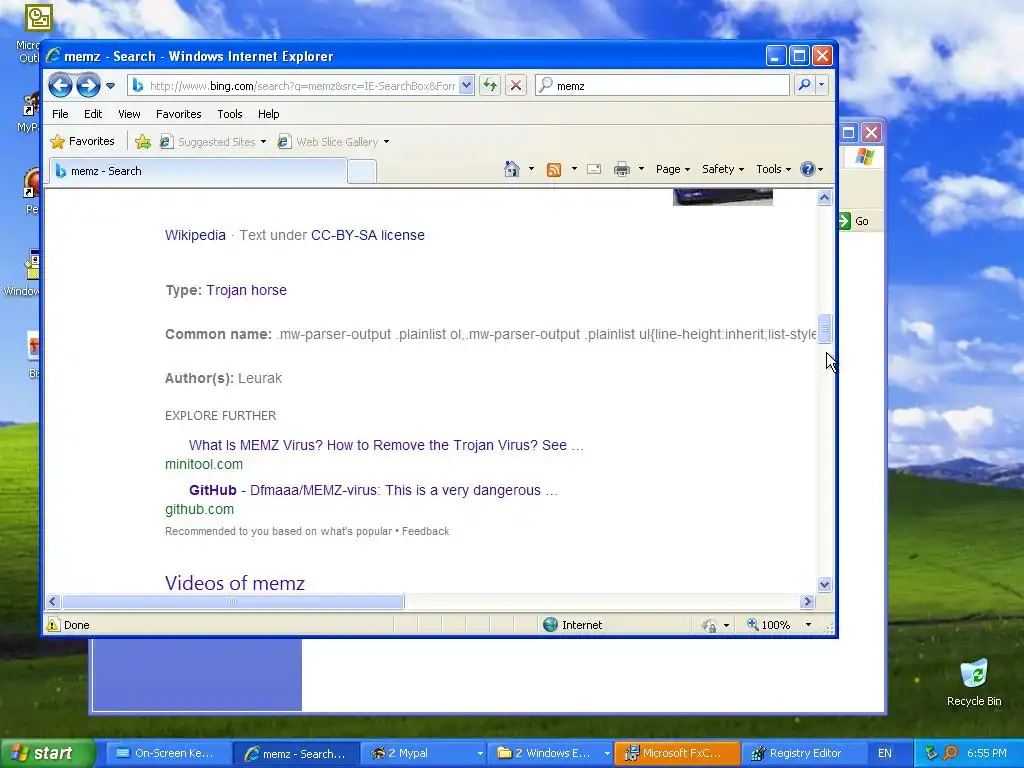This screenshot has height=768, width=1024.
Task: Open the 100% zoom level control
Action: pyautogui.click(x=778, y=624)
